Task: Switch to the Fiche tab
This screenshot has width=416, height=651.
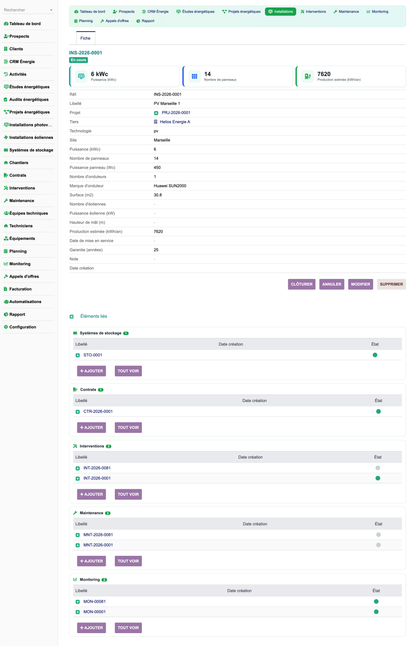Action: tap(86, 38)
